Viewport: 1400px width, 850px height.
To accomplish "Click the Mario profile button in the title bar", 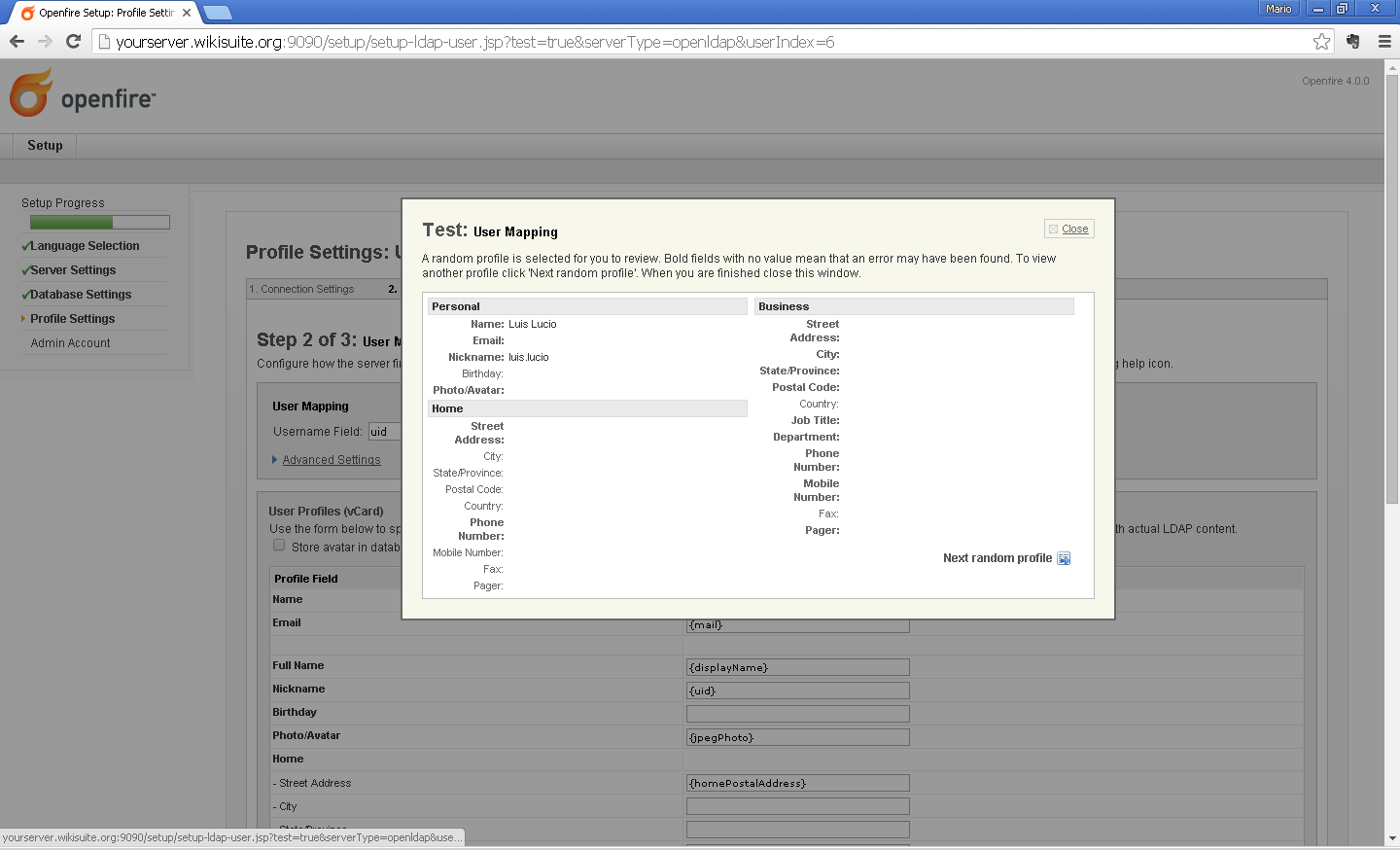I will tap(1278, 9).
